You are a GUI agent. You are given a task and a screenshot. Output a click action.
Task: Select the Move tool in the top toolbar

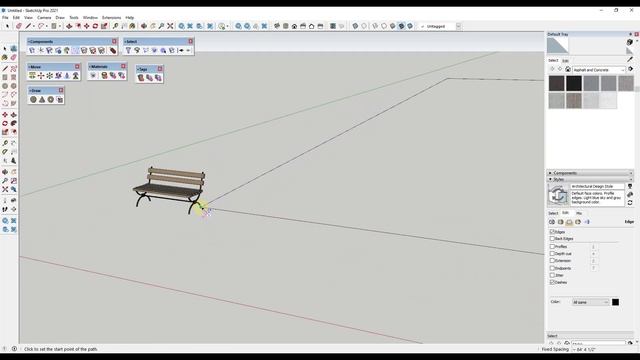click(x=87, y=26)
